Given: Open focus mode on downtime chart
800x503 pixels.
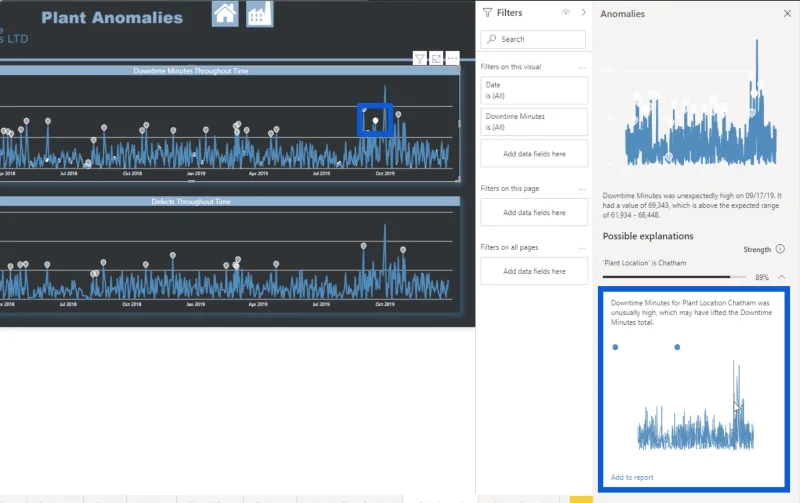Looking at the screenshot, I should [x=436, y=59].
